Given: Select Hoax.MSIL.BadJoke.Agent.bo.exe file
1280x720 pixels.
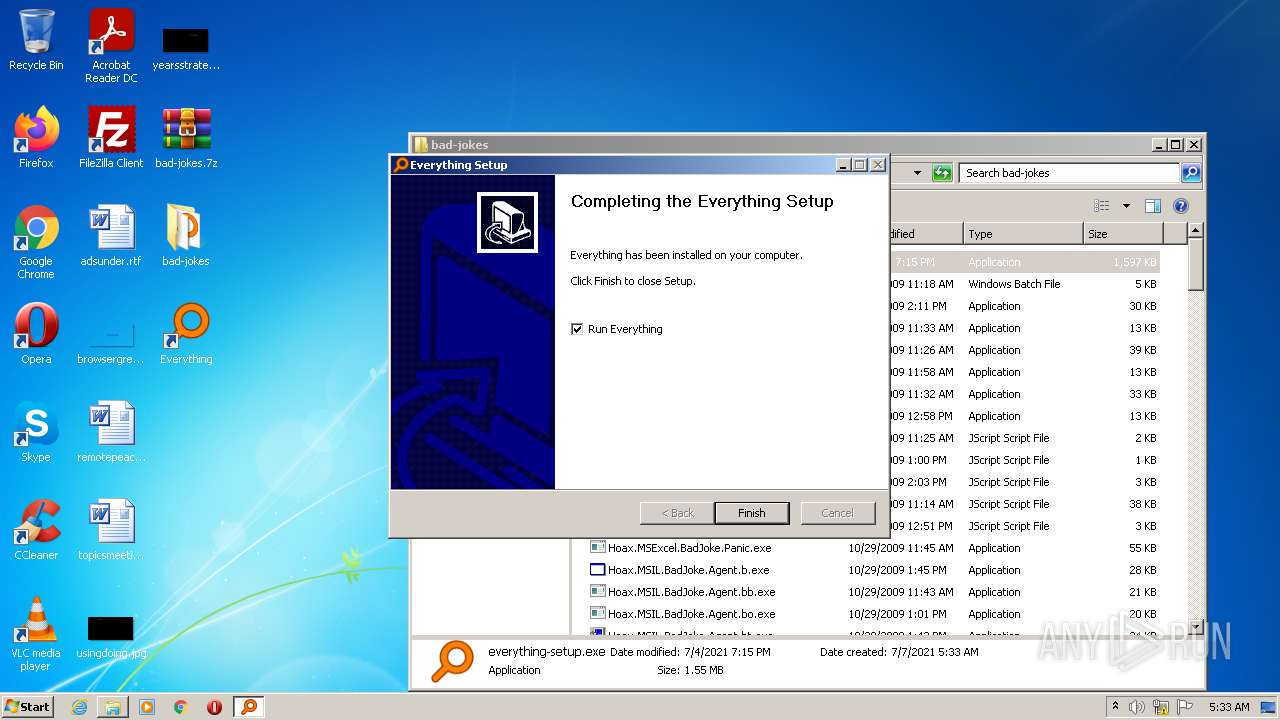Looking at the screenshot, I should [682, 614].
